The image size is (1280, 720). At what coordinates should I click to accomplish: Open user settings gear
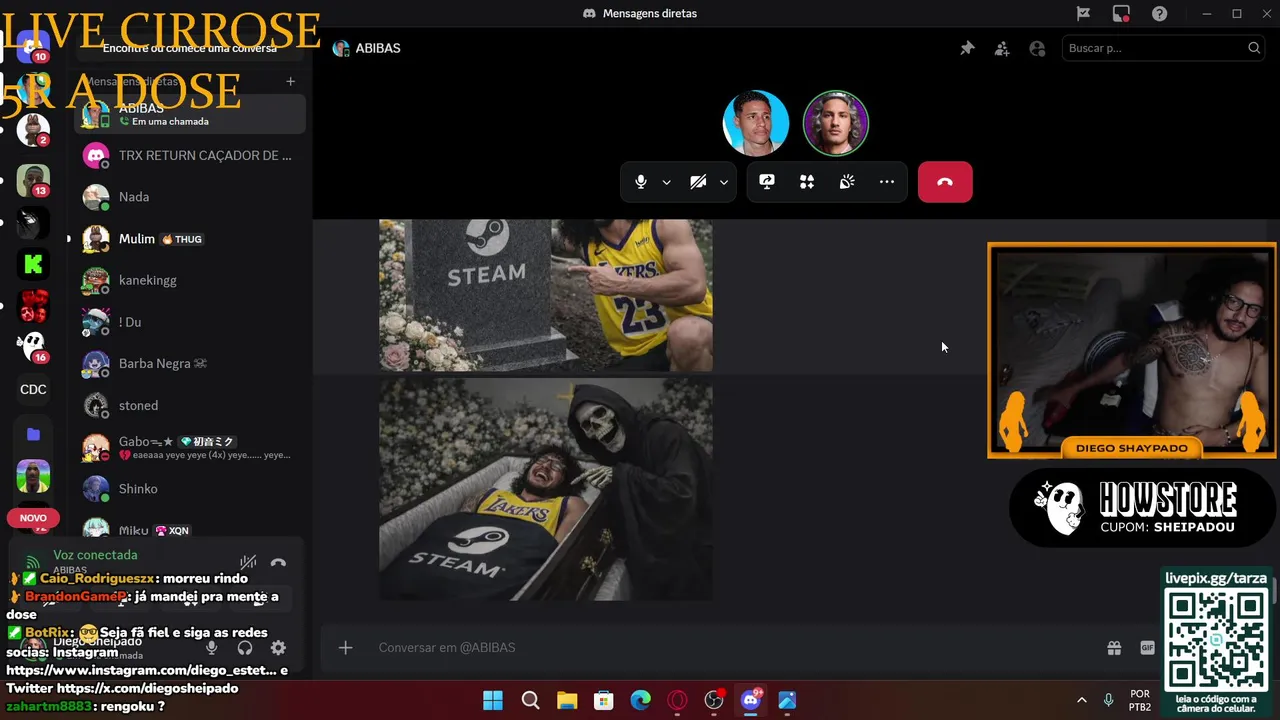(x=278, y=648)
